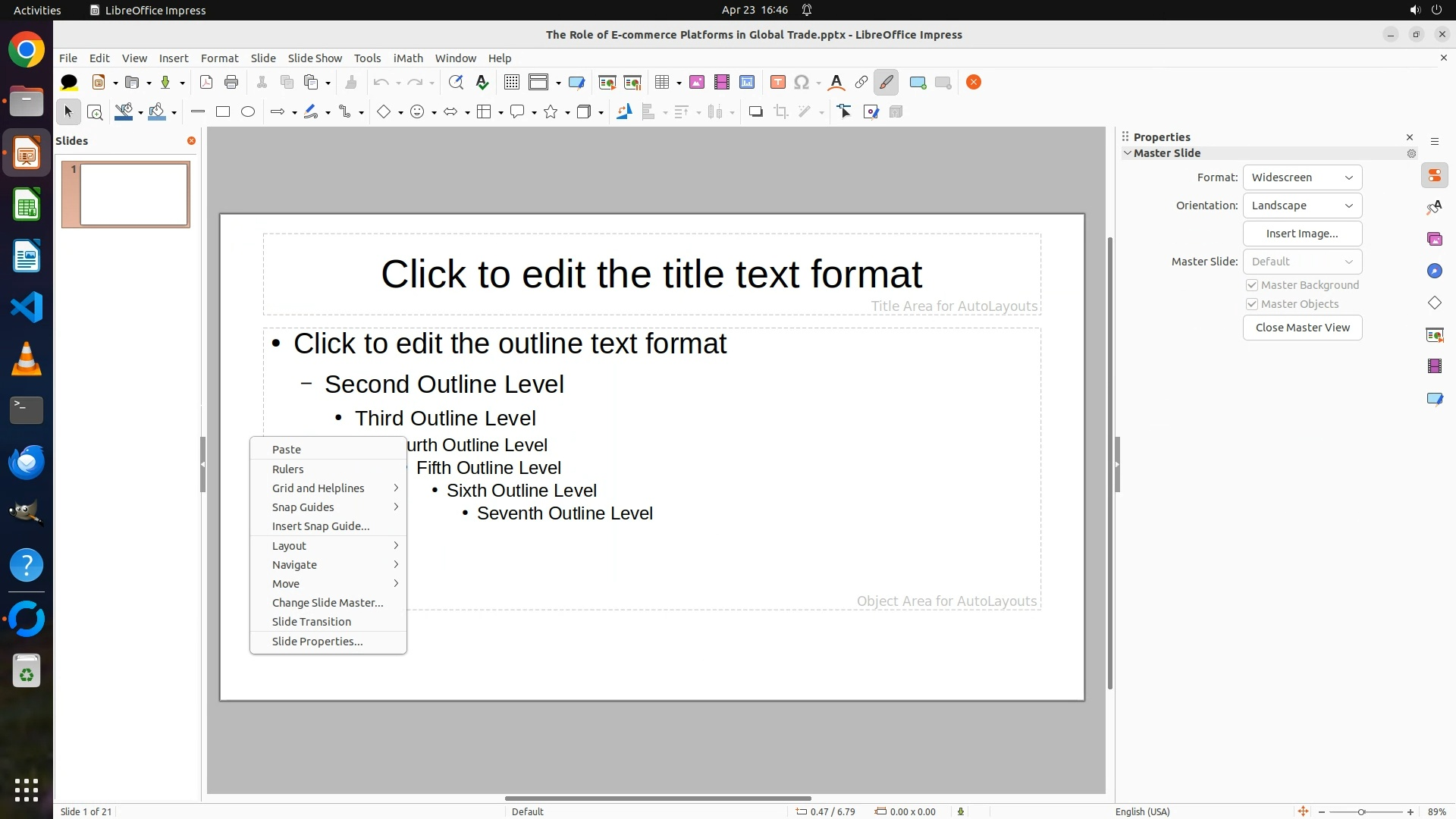Viewport: 1456px width, 819px height.
Task: Toggle the Display Grid icon
Action: pos(512,83)
